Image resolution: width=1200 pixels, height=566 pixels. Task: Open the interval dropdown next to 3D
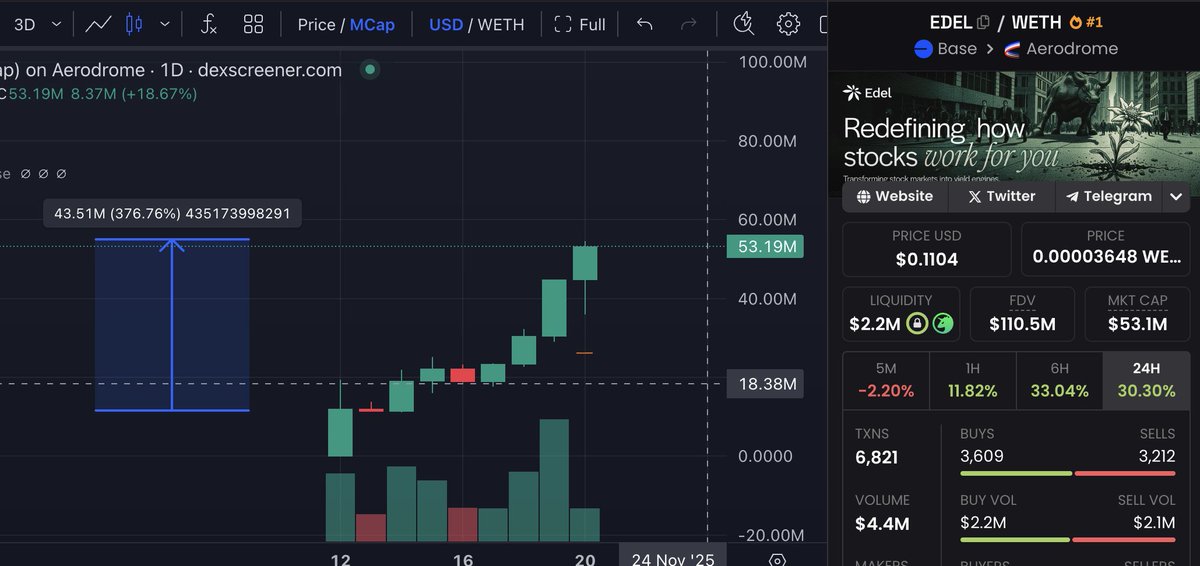coord(56,24)
